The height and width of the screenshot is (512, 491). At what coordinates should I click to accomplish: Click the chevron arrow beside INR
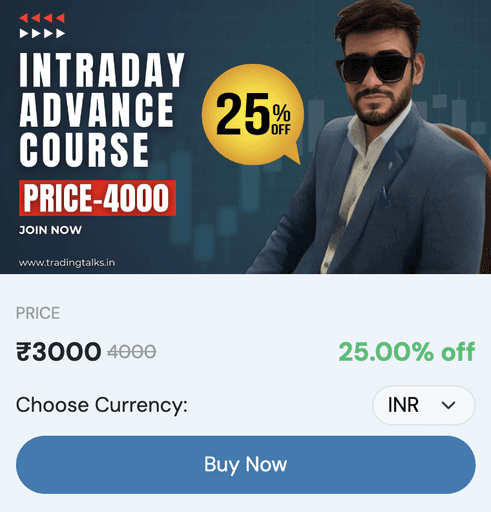[x=448, y=405]
